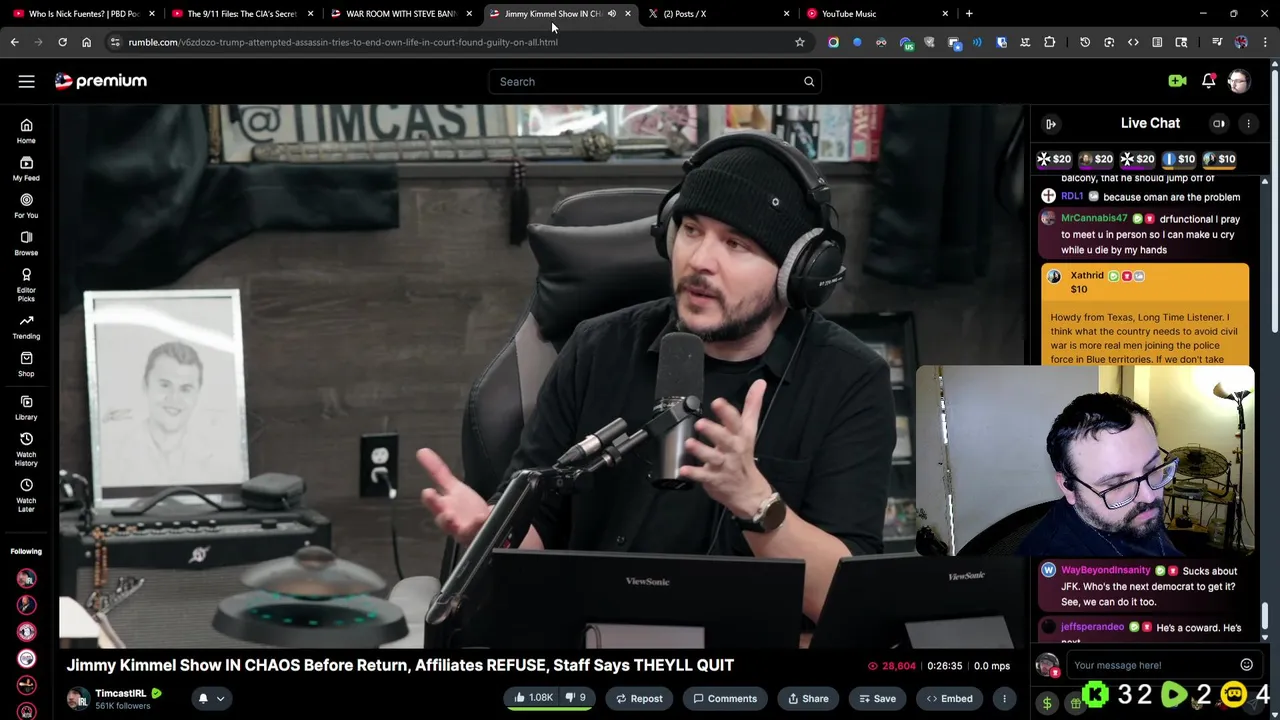Click the green dollar rant icon

click(1047, 703)
